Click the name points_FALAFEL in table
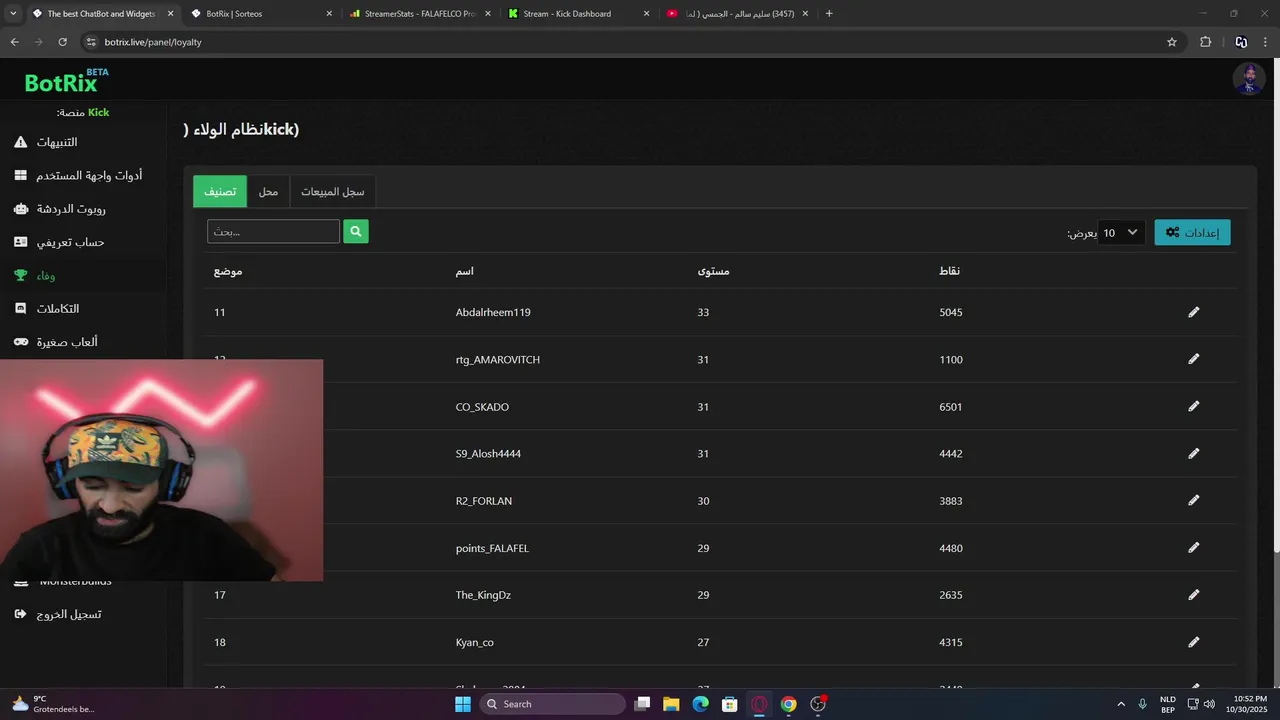 [x=492, y=548]
